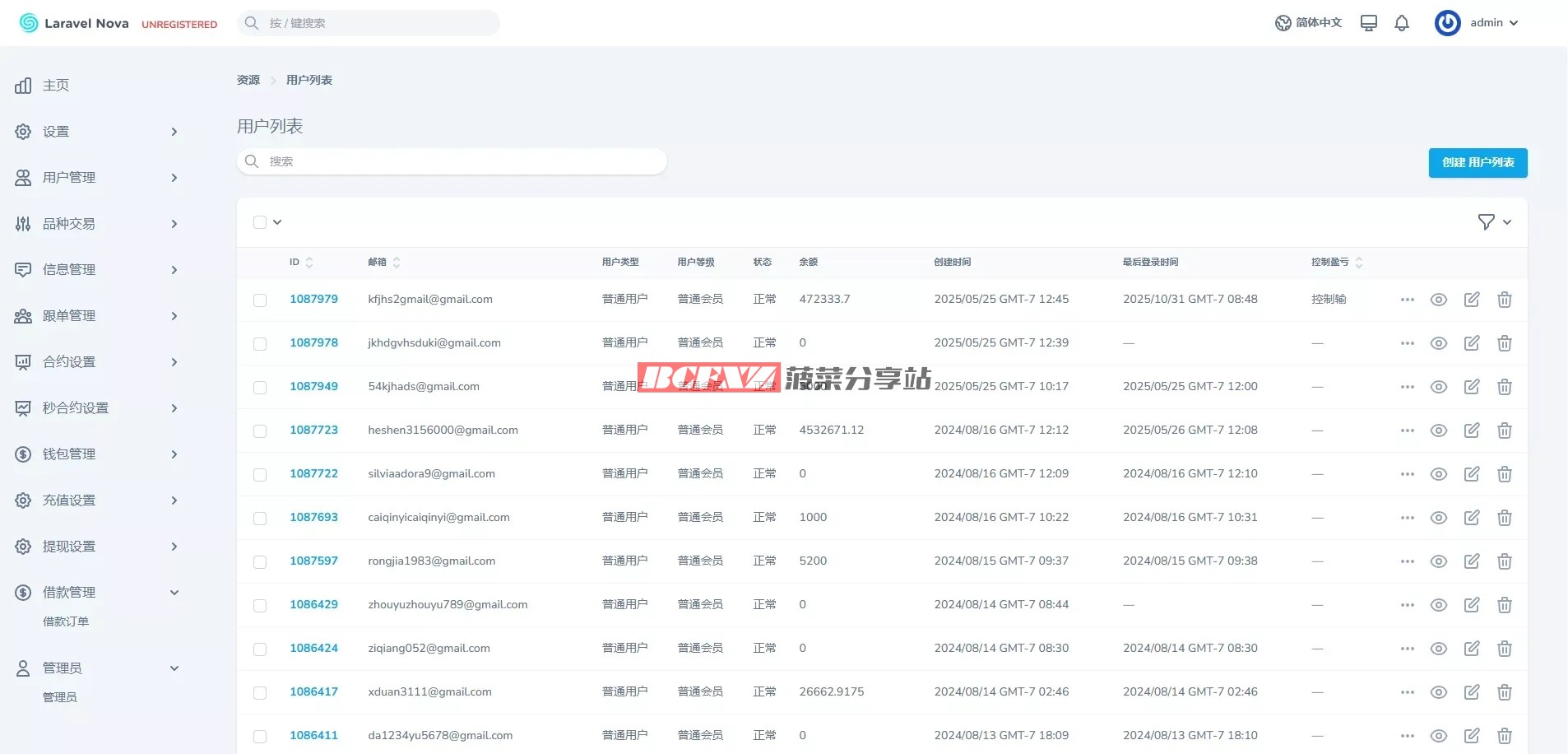
Task: View user 1087949 details via eye icon
Action: click(x=1438, y=387)
